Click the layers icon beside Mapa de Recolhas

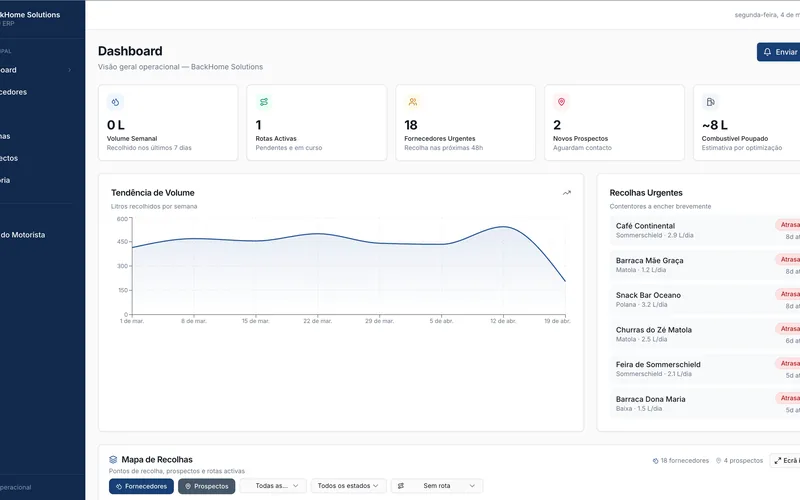(113, 460)
